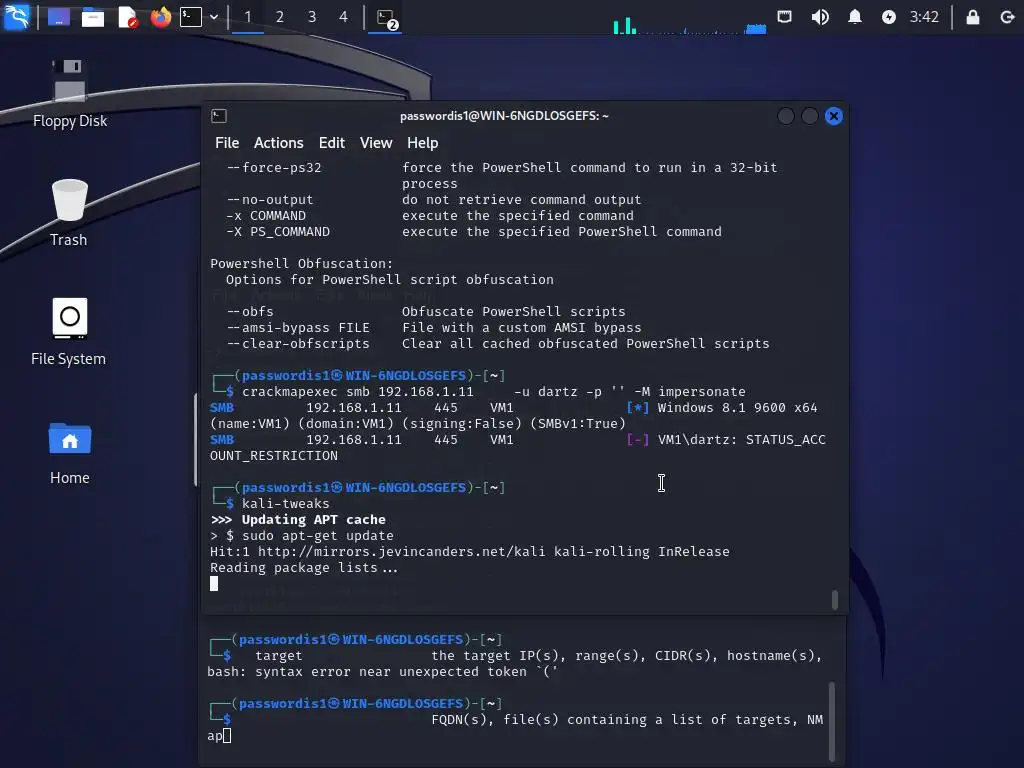The image size is (1024, 768).
Task: Click the CPU graph monitor in panel
Action: pyautogui.click(x=690, y=25)
